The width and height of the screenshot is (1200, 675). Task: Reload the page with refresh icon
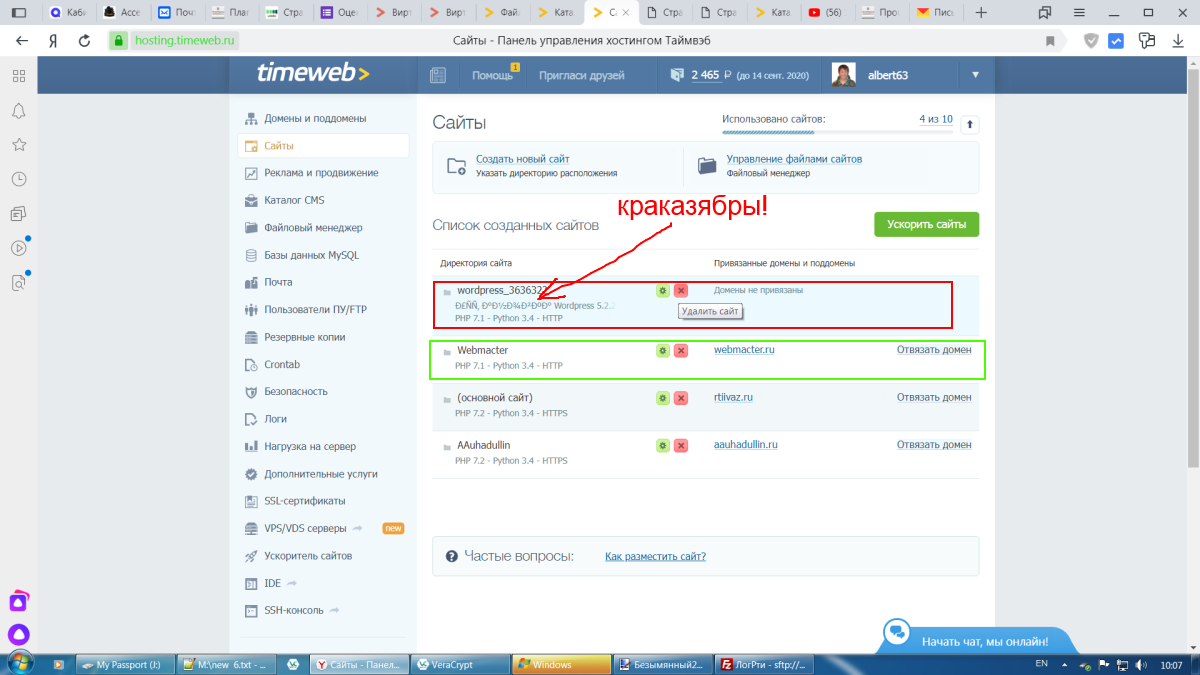point(85,41)
